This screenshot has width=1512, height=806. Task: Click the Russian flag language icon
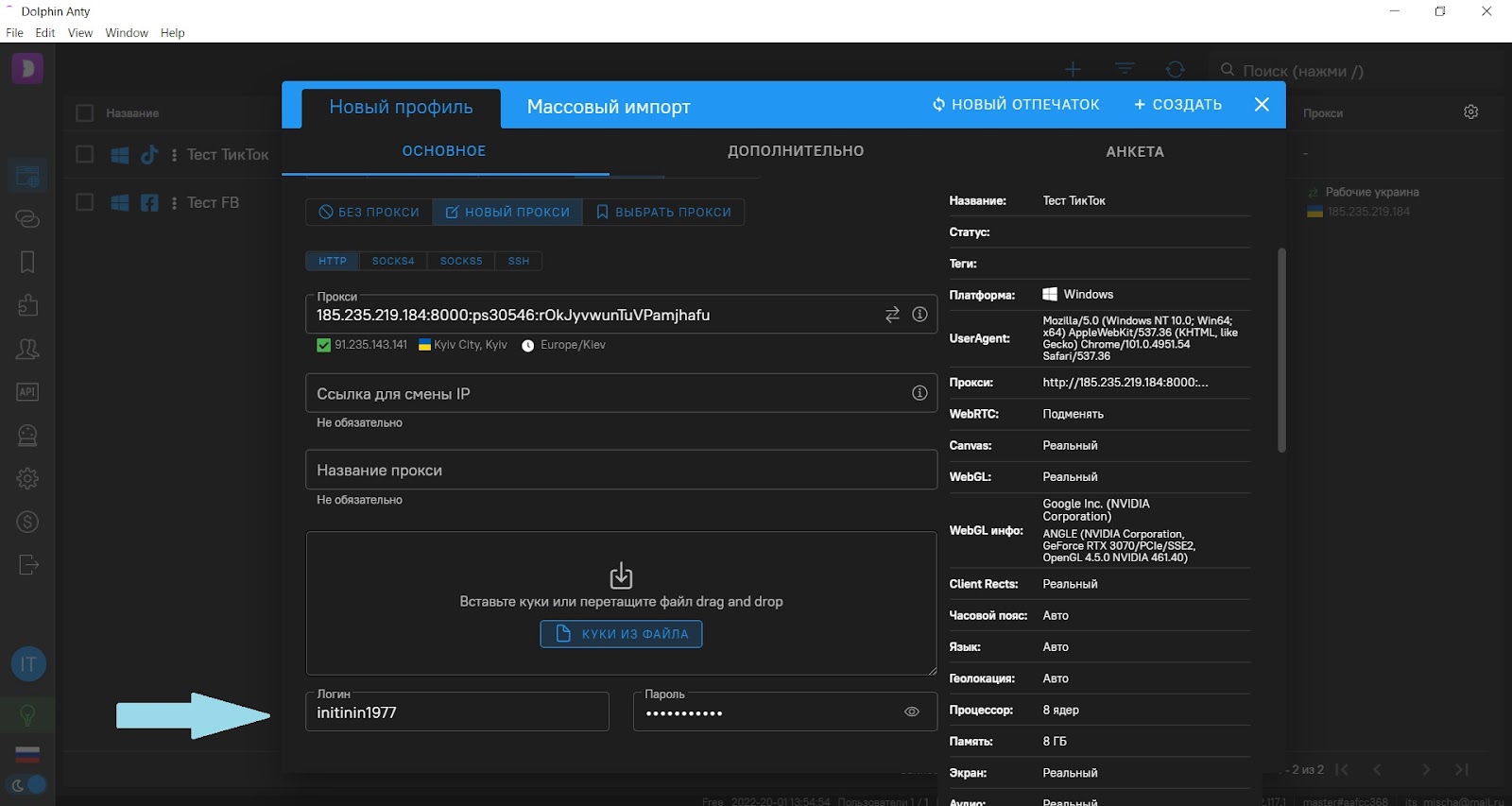click(27, 754)
